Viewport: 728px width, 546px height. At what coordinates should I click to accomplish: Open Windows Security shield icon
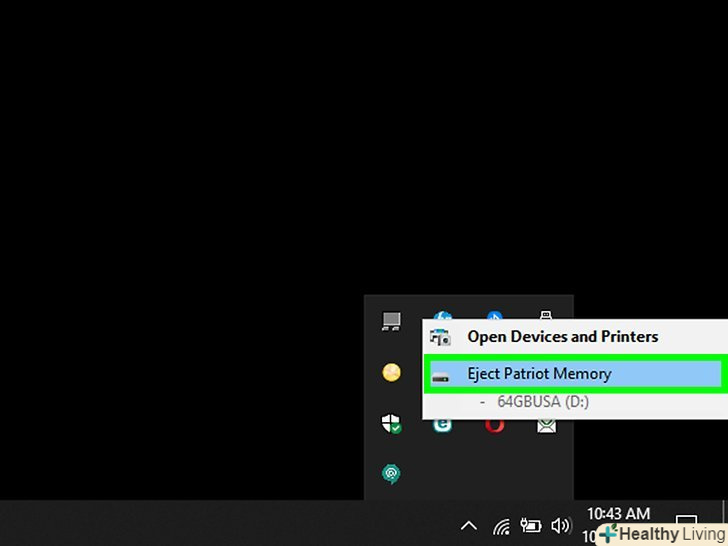pos(391,423)
